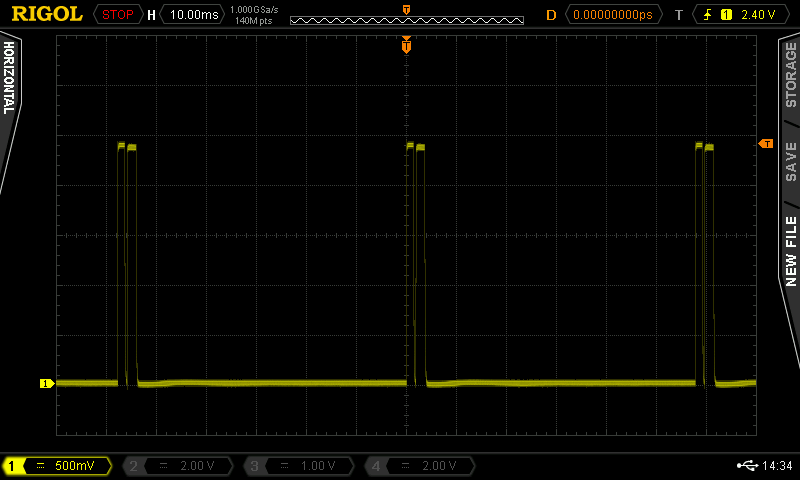This screenshot has width=800, height=480.
Task: Click the H horizontal label
Action: tap(151, 15)
